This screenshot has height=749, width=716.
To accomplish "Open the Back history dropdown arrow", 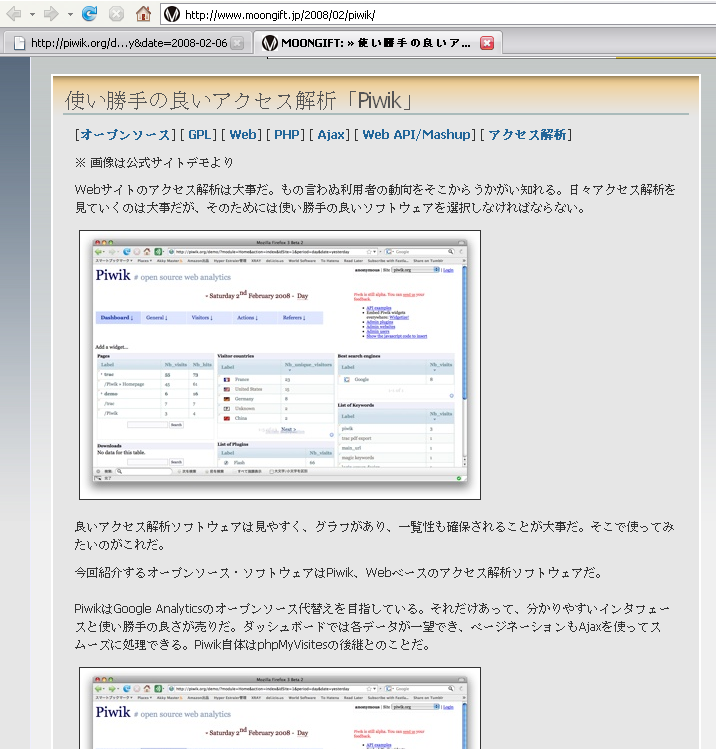I will [x=32, y=14].
